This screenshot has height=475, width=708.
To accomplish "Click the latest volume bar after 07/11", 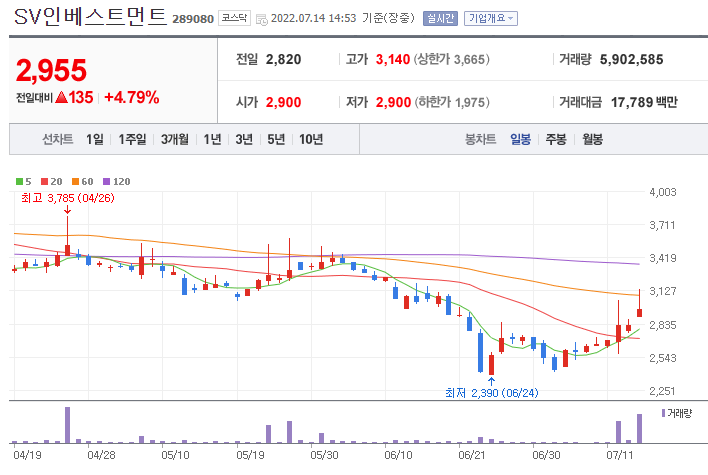I will tap(639, 428).
